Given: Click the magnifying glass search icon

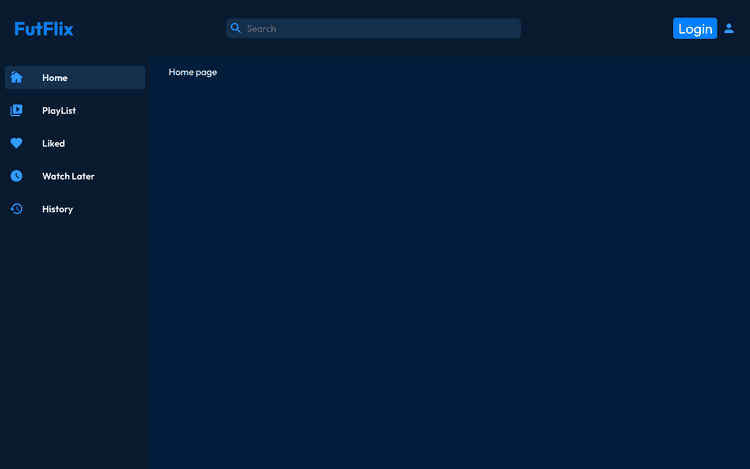Looking at the screenshot, I should (x=236, y=28).
